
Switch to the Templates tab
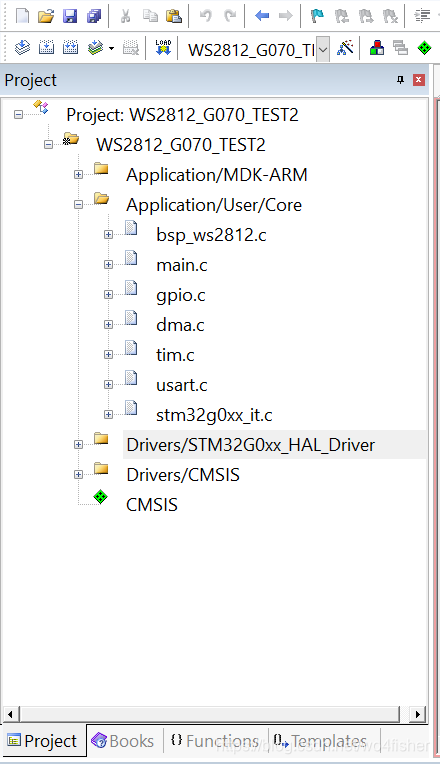click(321, 741)
